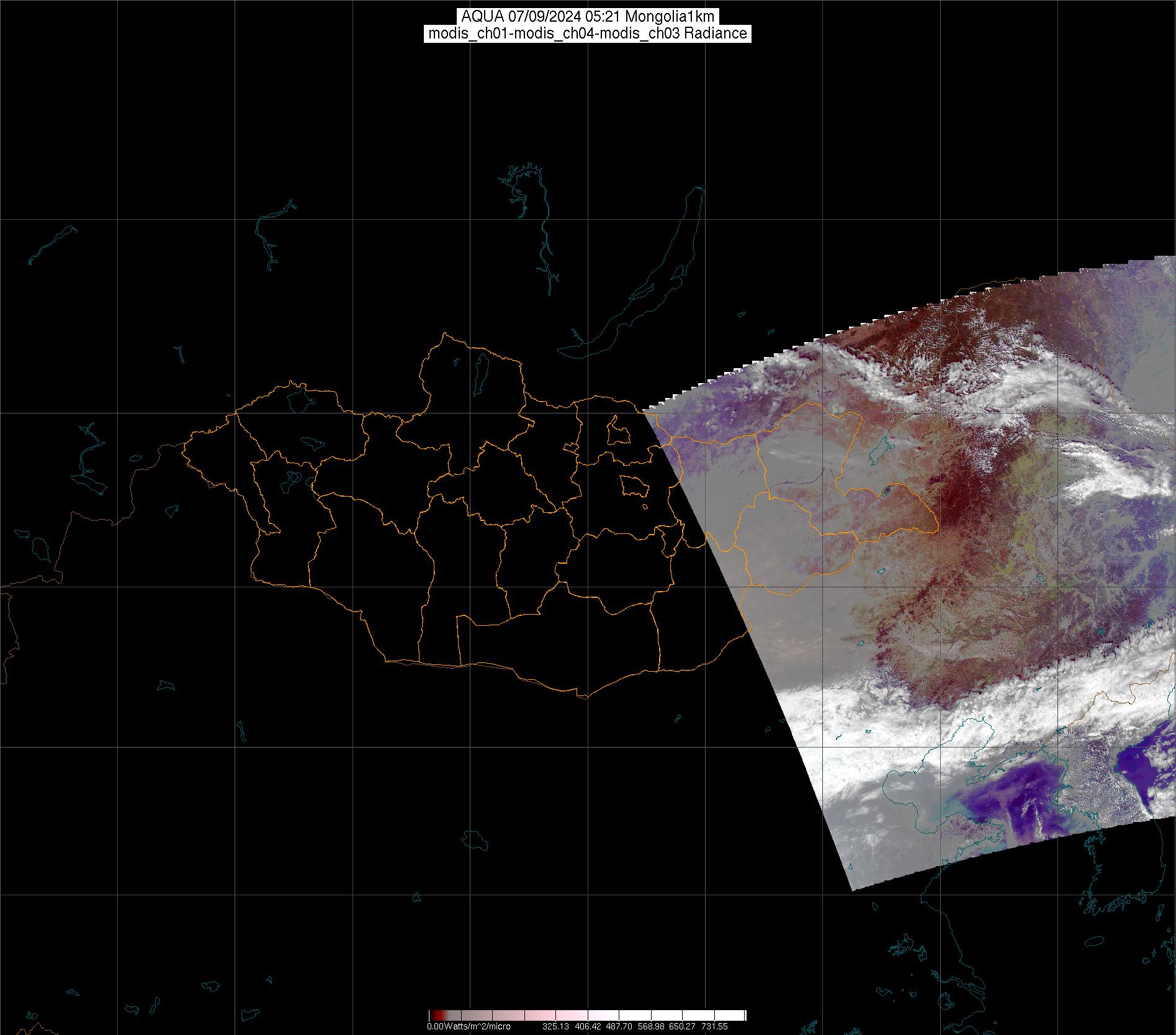
Task: Click the dark red end of the radiance color bar
Action: coord(433,1016)
